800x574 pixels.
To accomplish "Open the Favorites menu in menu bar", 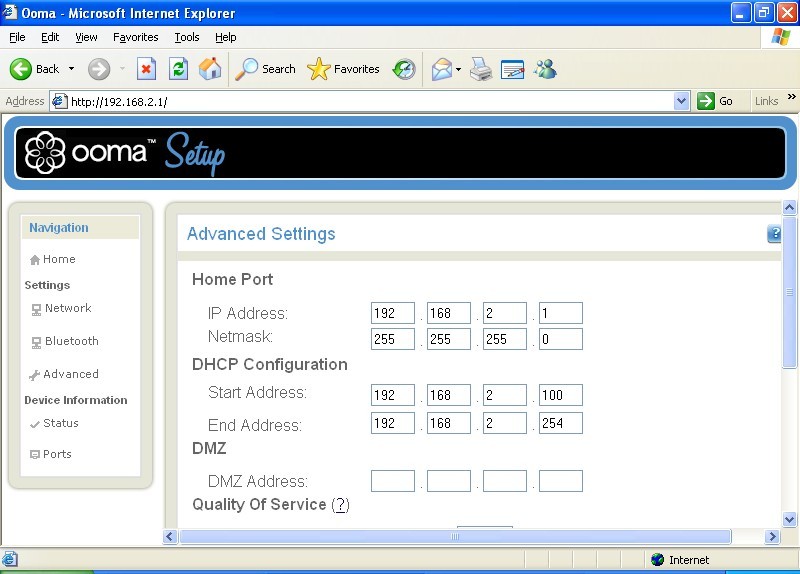I will pos(135,37).
